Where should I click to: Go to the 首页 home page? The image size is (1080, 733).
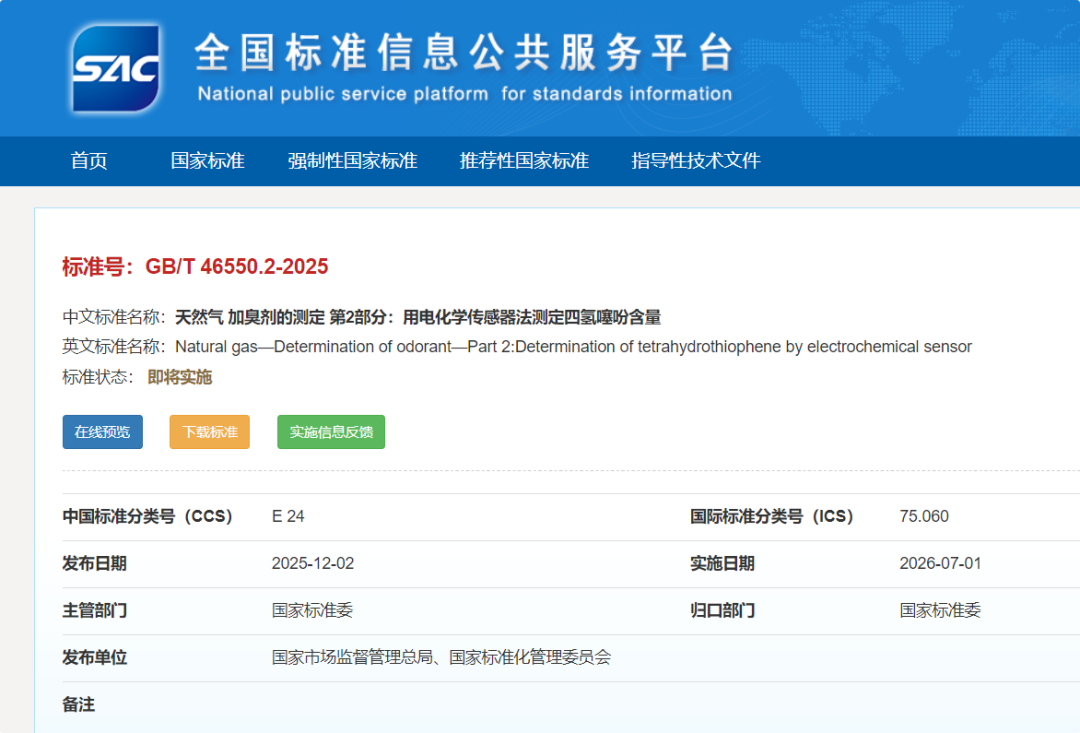[x=89, y=161]
